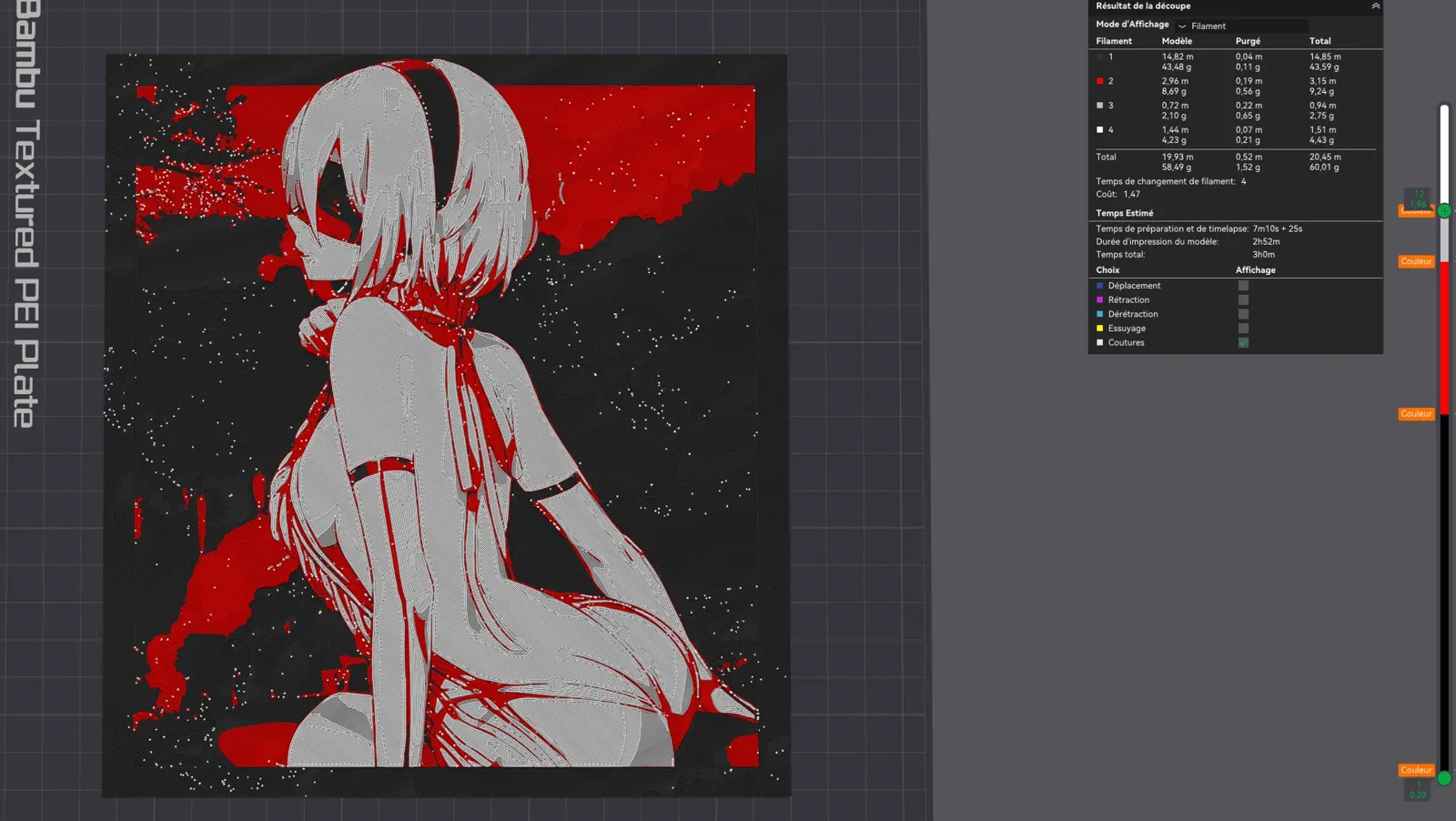
Task: Click the red swatch of filament 2
Action: 1099,81
